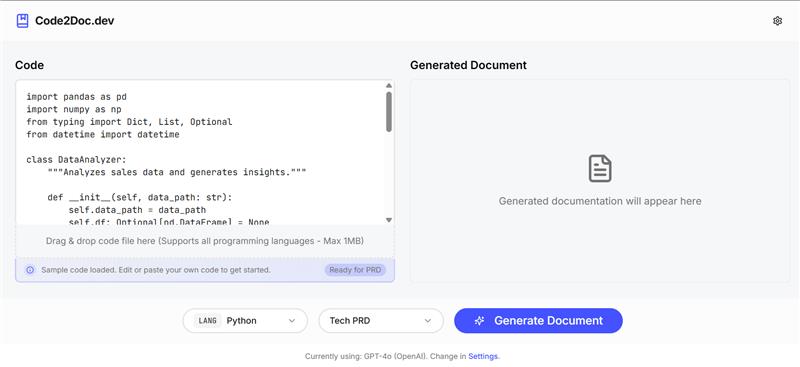Click the Ready for PRD badge
Viewport: 800px width, 367px height.
click(x=355, y=270)
